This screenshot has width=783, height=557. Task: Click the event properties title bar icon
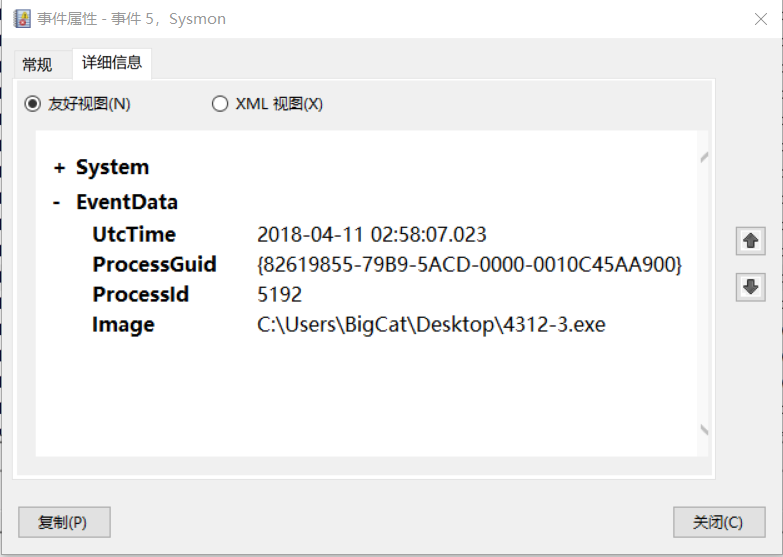[x=22, y=19]
